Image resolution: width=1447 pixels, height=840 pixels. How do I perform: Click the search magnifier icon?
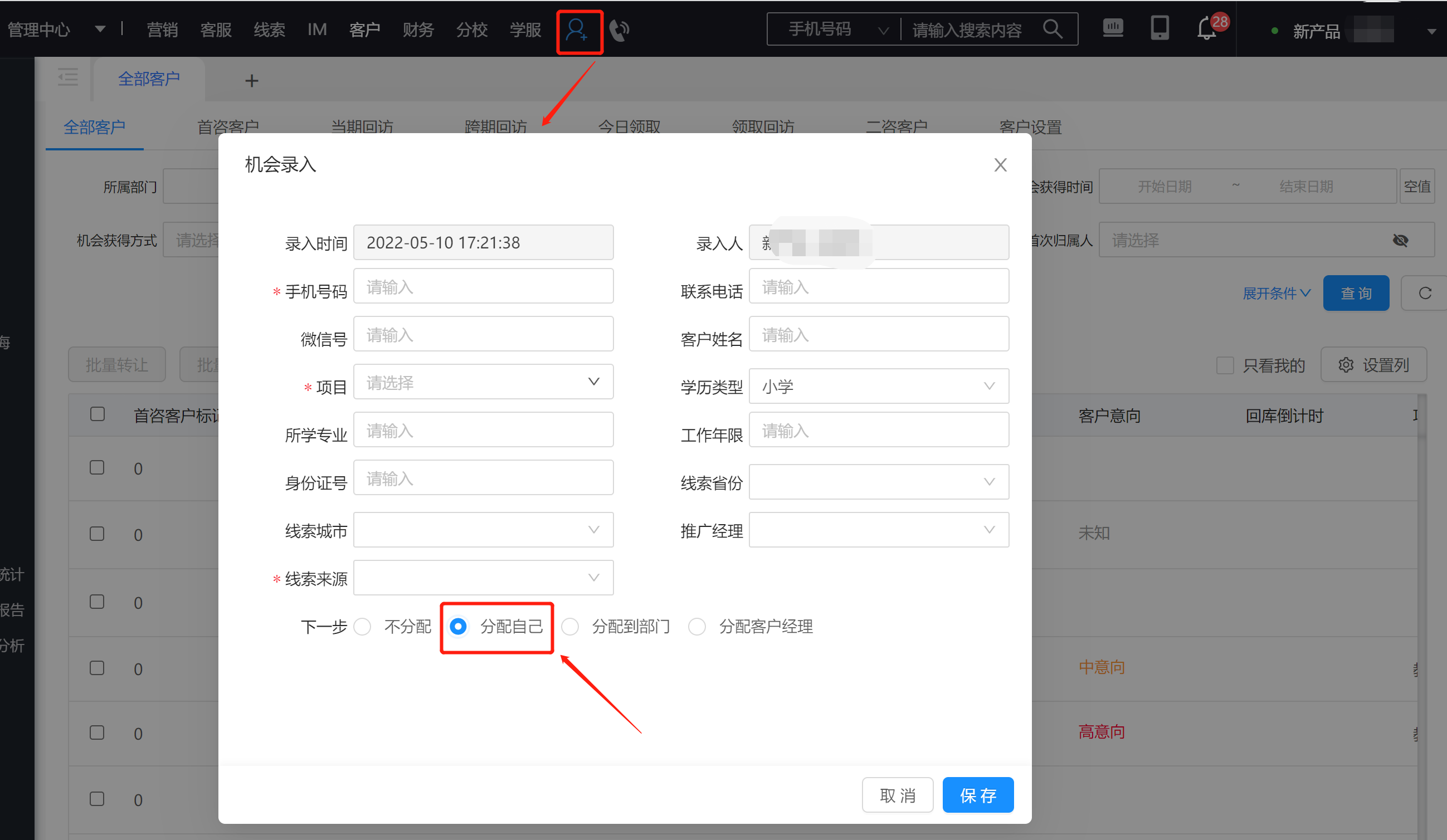tap(1052, 29)
